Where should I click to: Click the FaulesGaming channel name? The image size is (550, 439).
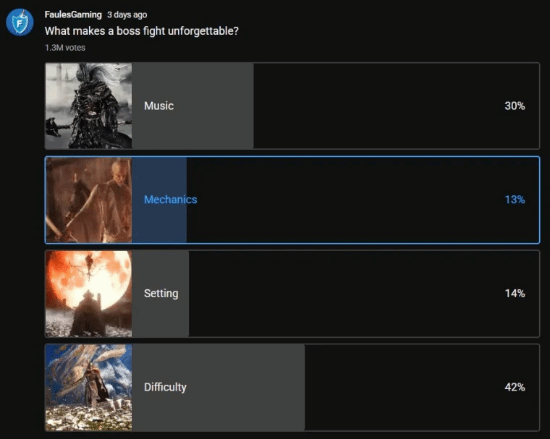tap(73, 15)
